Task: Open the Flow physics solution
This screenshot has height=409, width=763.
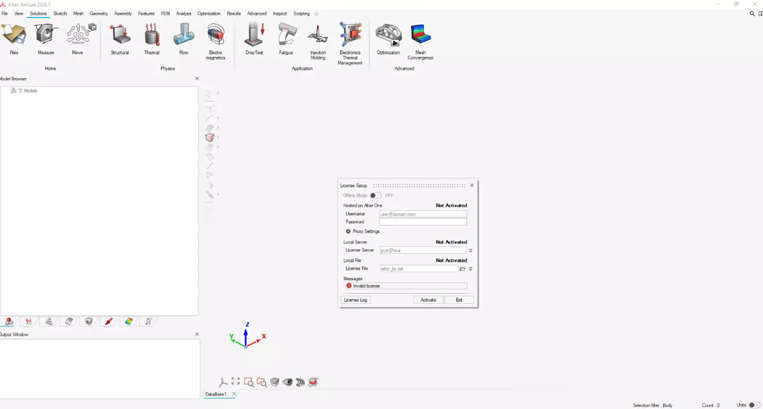Action: pos(183,39)
